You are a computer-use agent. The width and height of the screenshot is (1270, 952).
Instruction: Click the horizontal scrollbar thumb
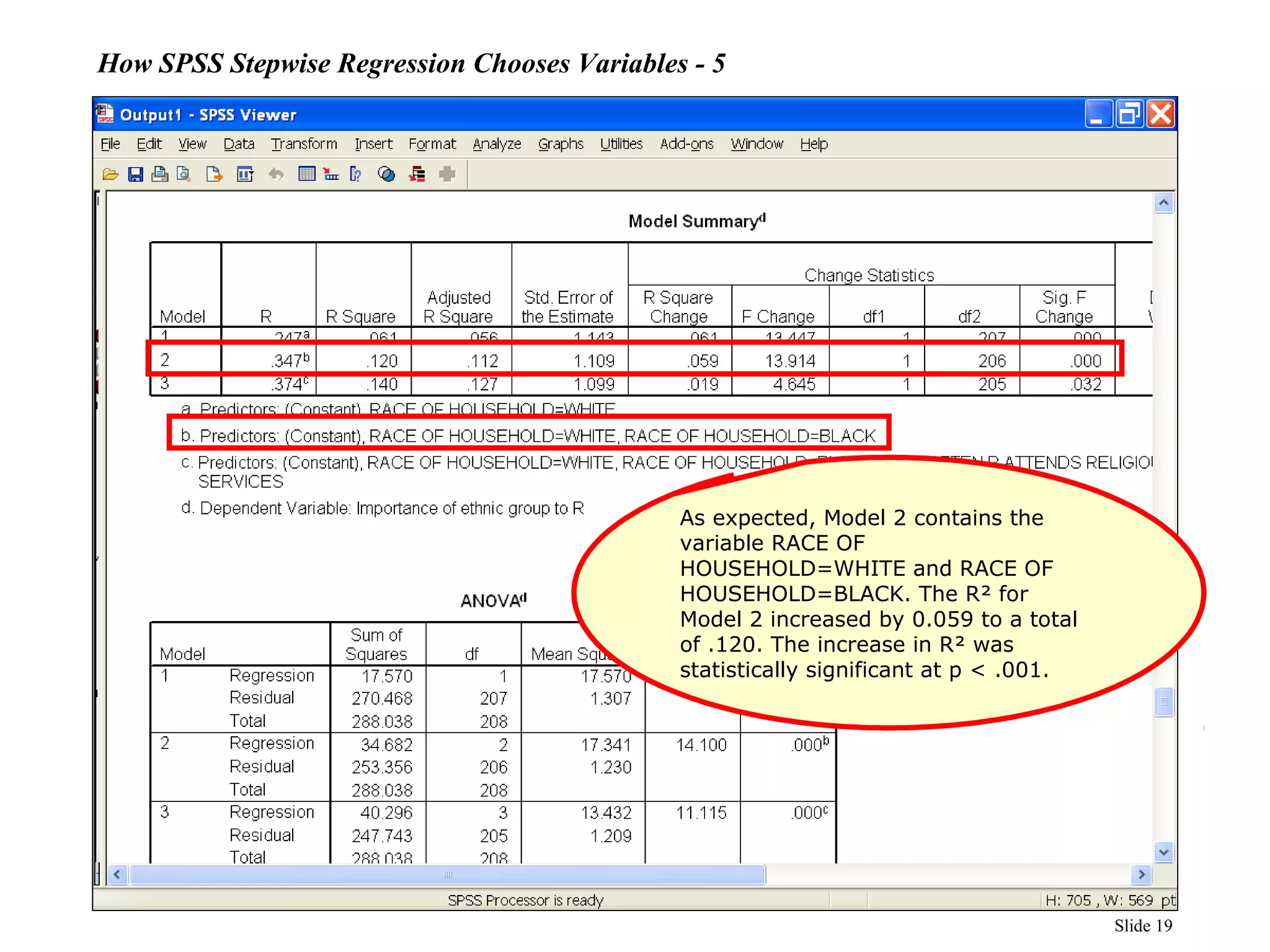coord(448,875)
